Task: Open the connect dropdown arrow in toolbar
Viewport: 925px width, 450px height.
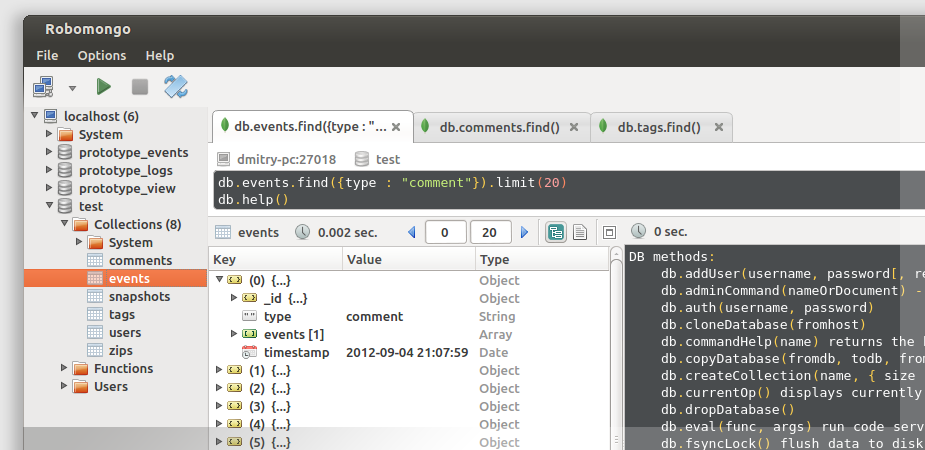Action: (x=72, y=88)
